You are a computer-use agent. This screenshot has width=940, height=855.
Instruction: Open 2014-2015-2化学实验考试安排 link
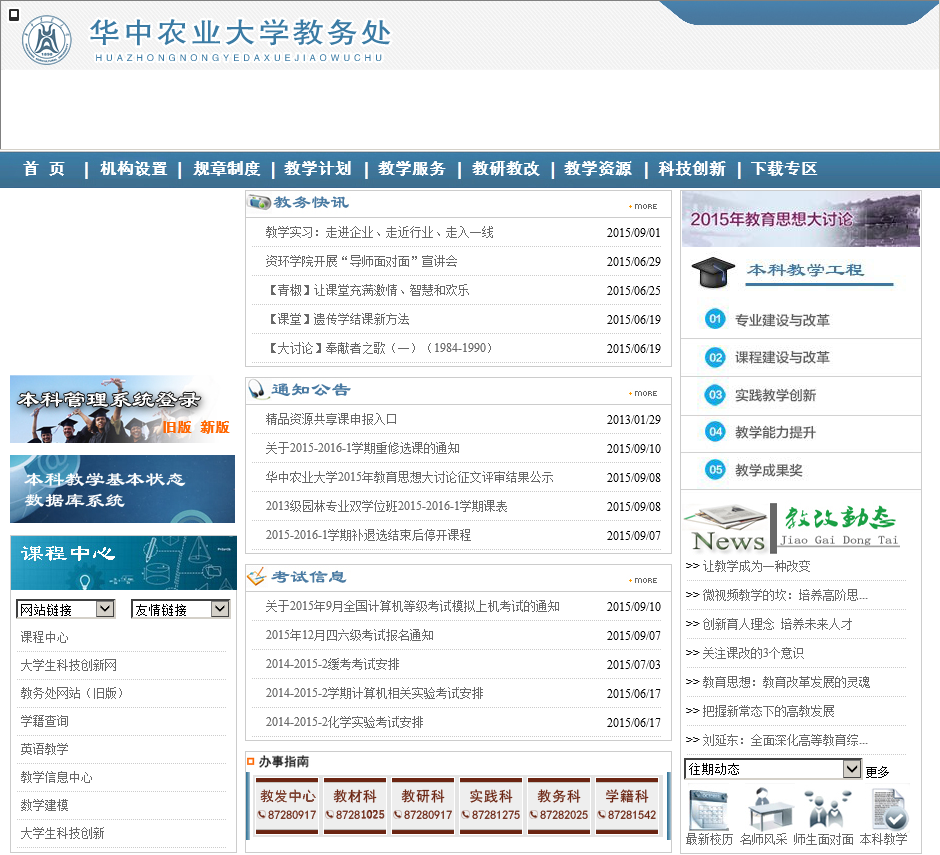pos(345,722)
